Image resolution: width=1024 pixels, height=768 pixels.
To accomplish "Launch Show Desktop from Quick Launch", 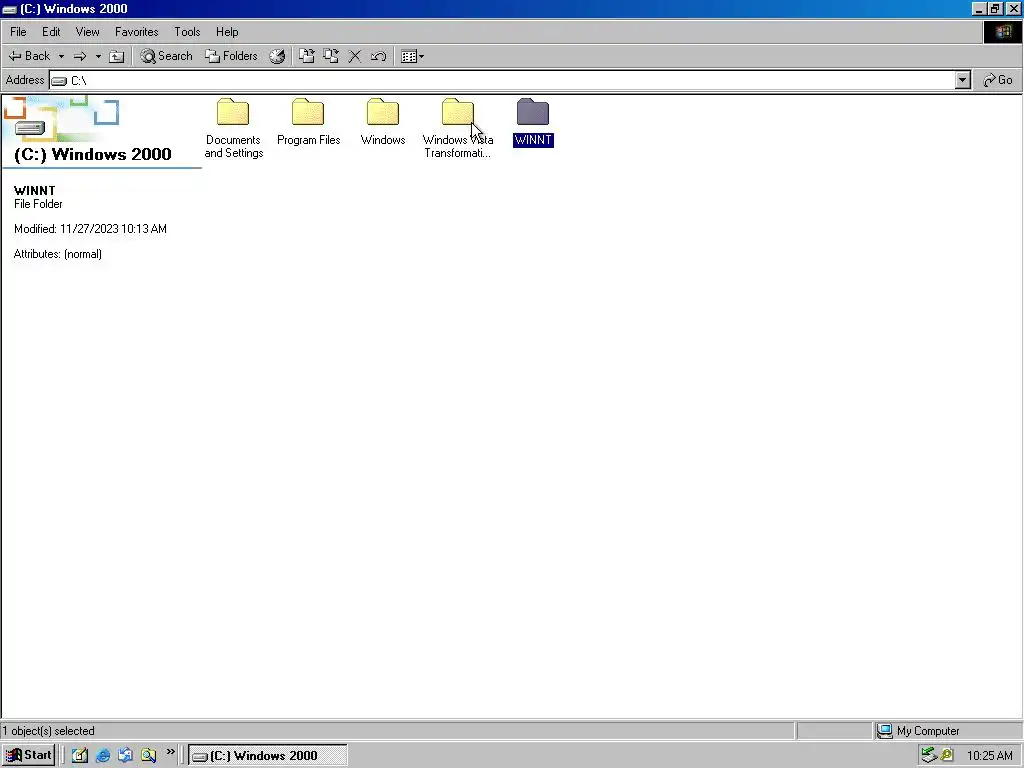I will point(80,756).
